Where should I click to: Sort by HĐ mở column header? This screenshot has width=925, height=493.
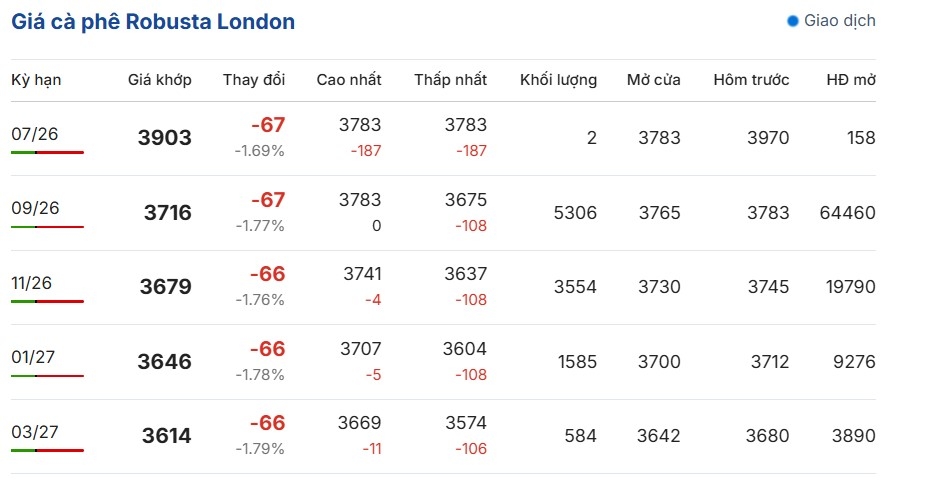click(x=851, y=80)
